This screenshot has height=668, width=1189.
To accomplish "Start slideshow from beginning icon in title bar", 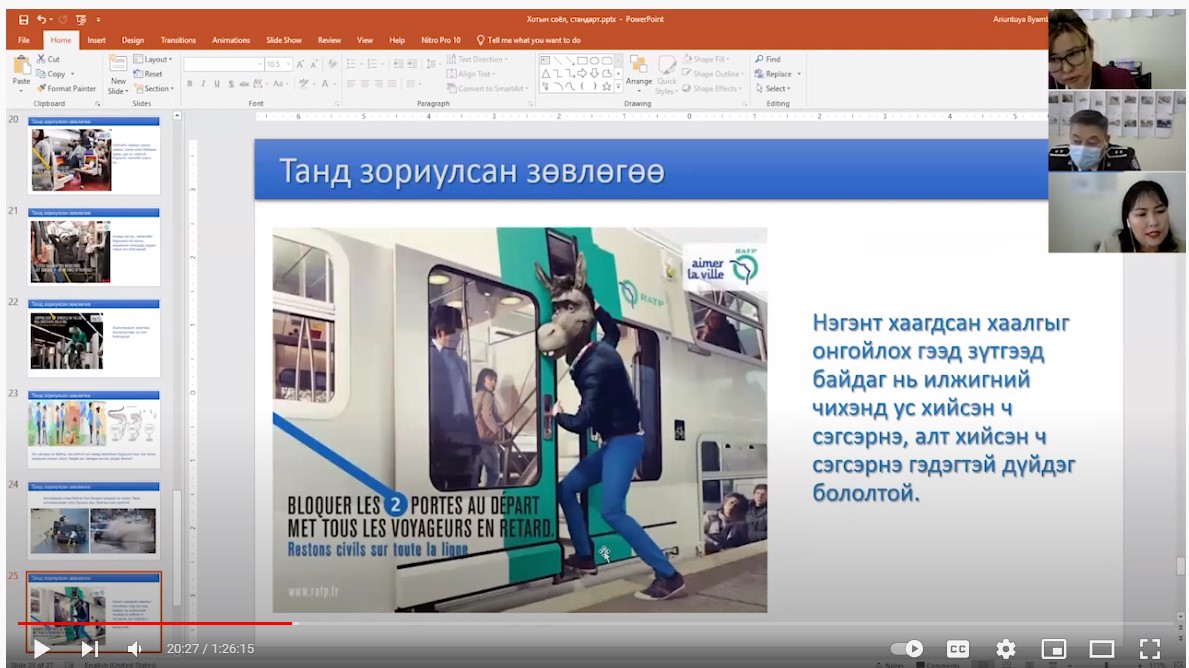I will coord(81,20).
